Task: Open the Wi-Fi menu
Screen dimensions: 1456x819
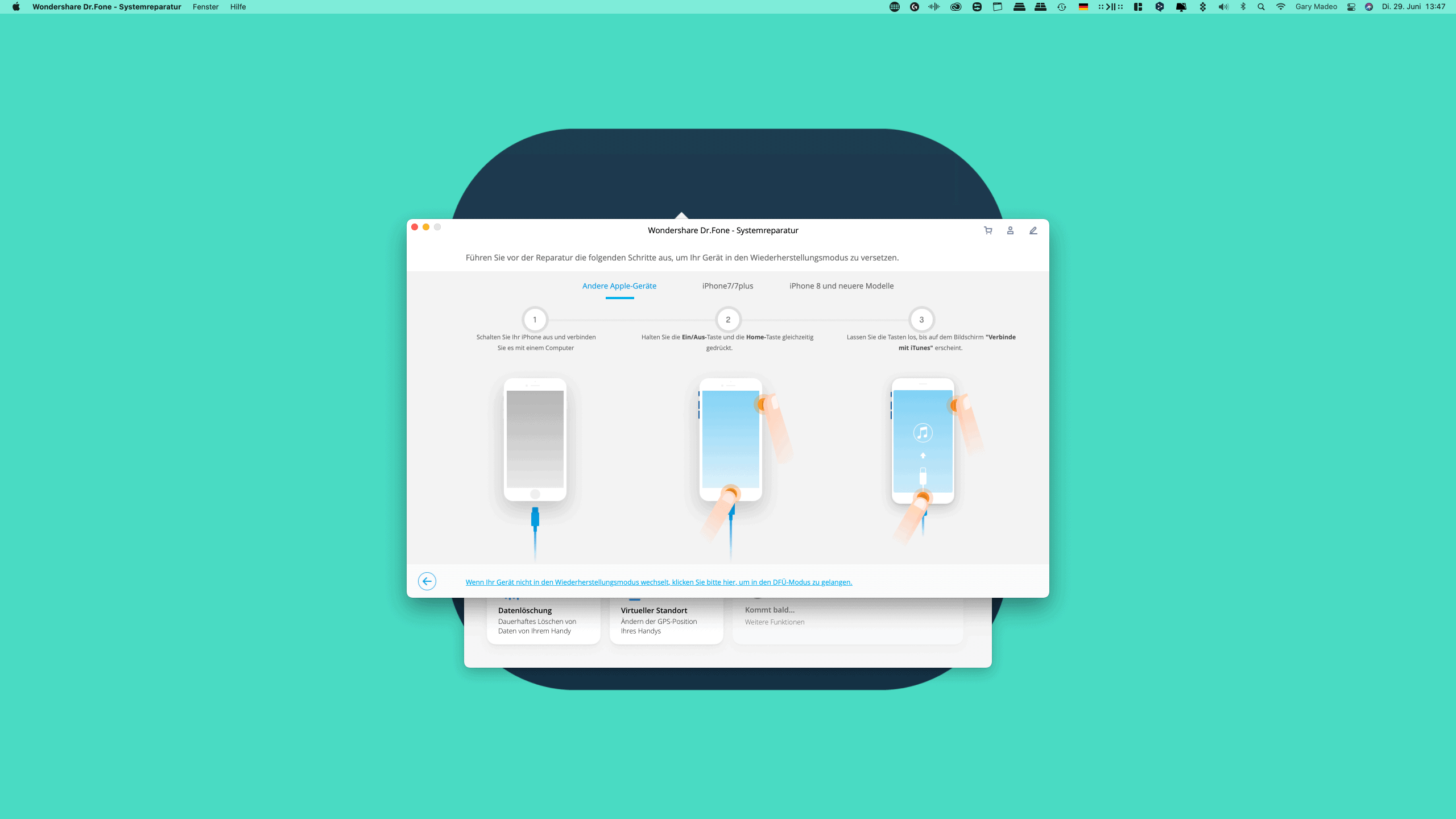Action: (1281, 7)
